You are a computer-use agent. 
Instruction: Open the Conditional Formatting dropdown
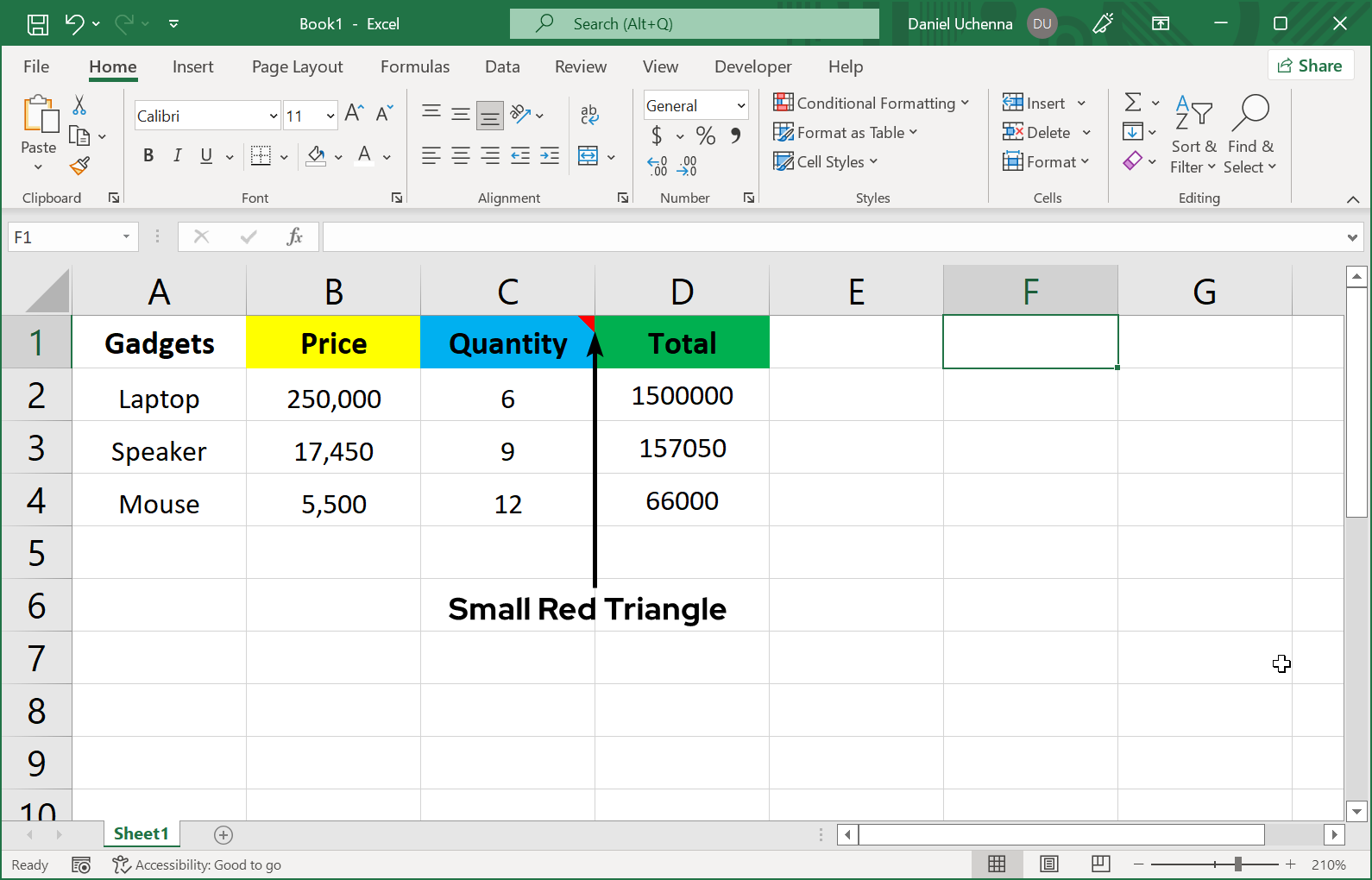[x=872, y=104]
